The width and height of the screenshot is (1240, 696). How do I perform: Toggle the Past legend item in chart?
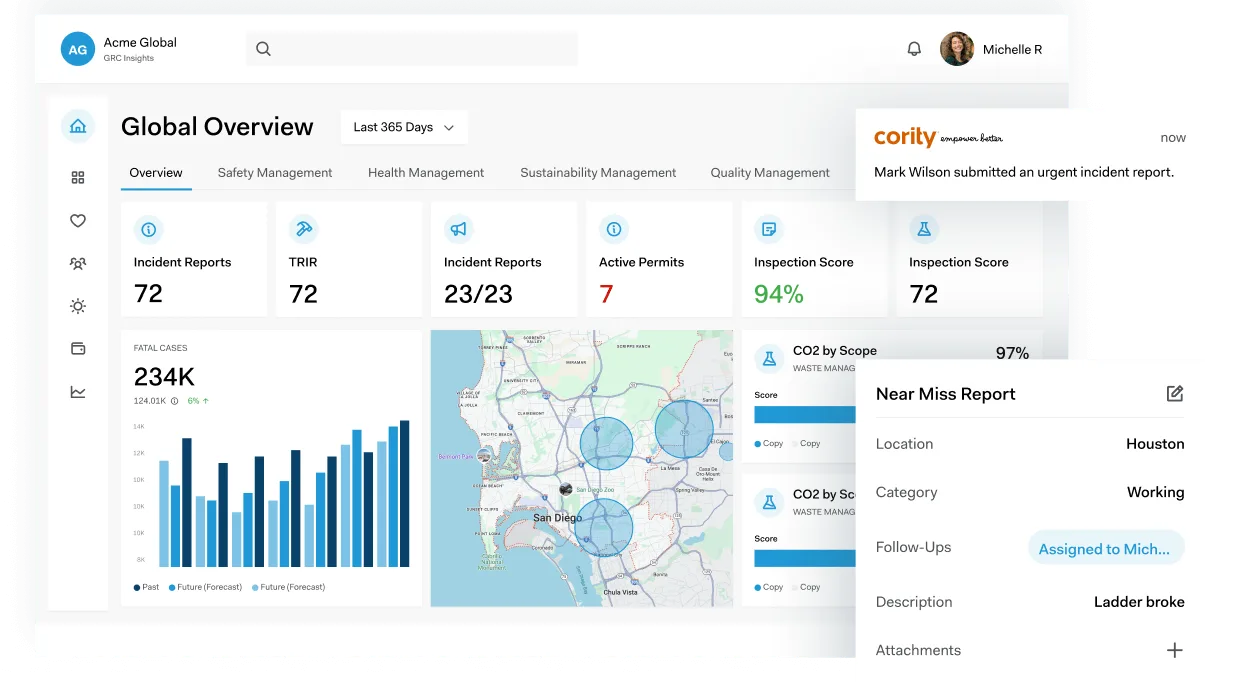(146, 587)
